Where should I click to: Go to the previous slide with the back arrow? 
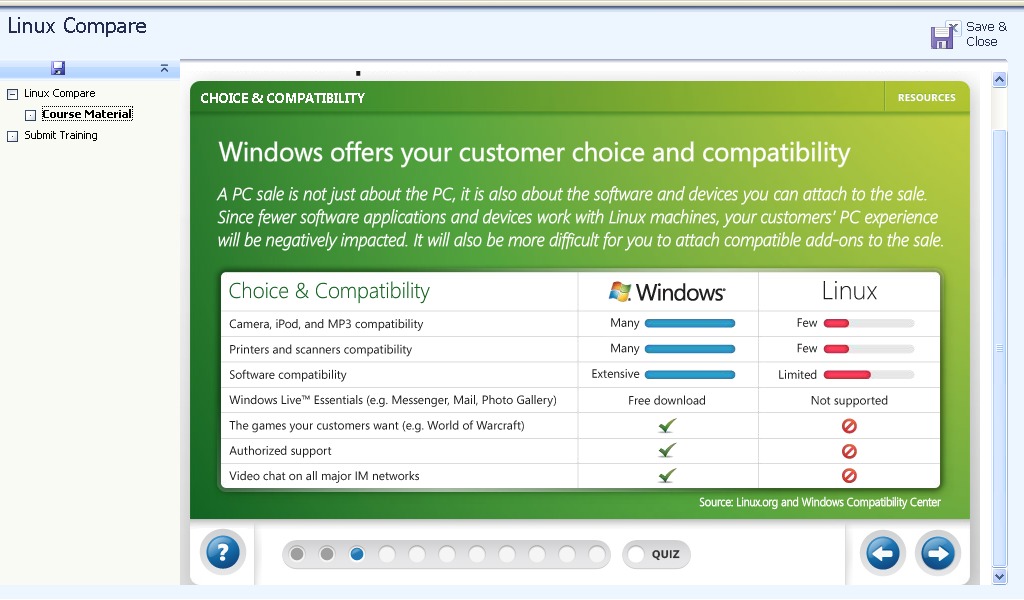[883, 554]
